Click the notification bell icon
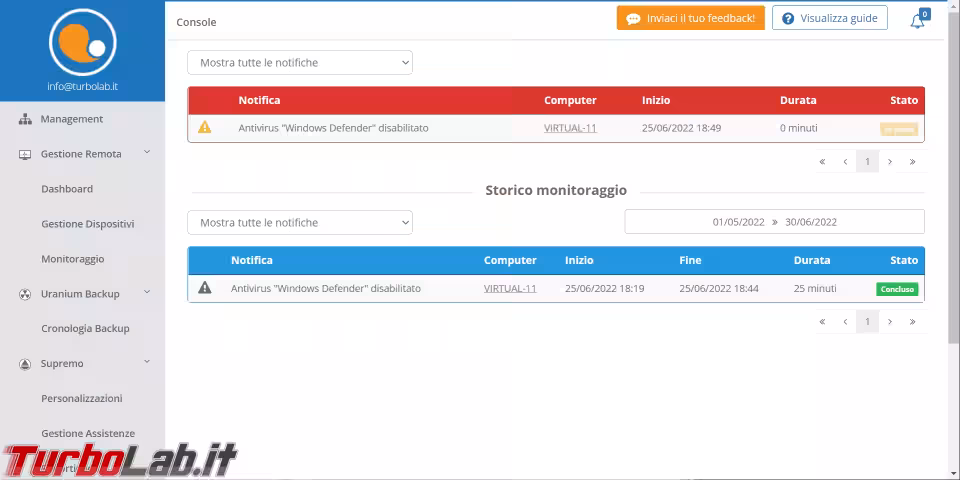Image resolution: width=960 pixels, height=480 pixels. tap(917, 20)
